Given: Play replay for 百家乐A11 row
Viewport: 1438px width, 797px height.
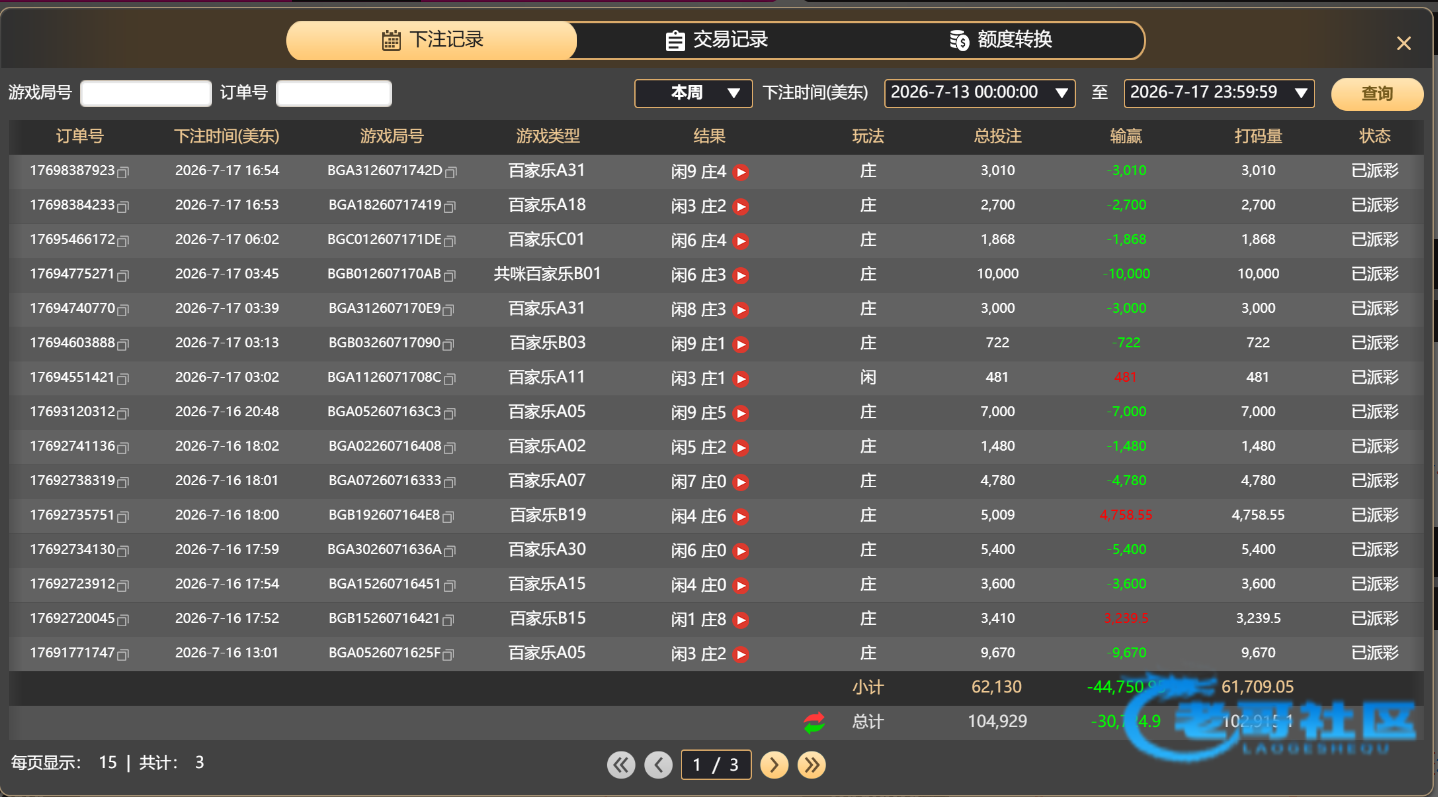Looking at the screenshot, I should point(741,379).
